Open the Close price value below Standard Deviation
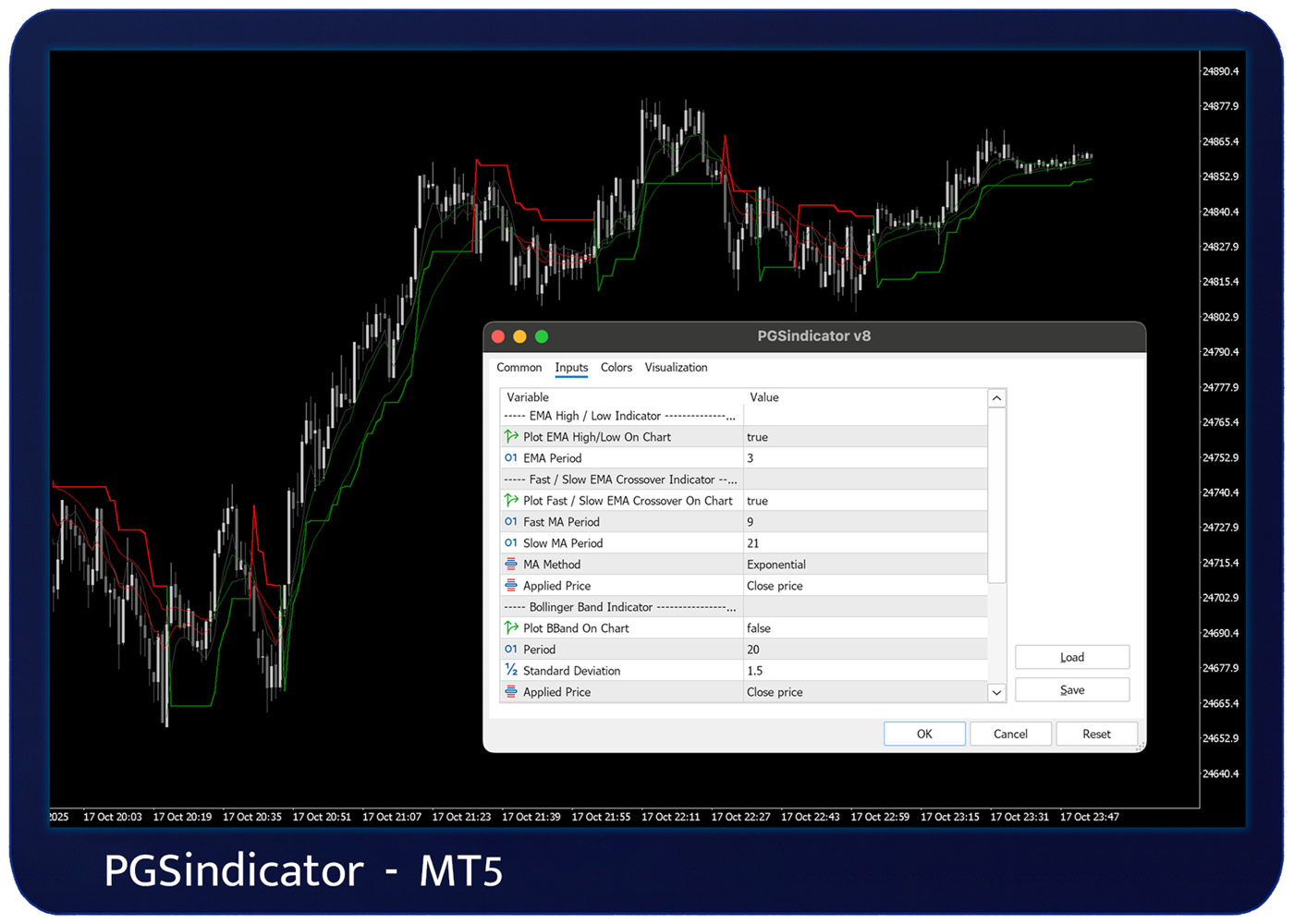The image size is (1294, 924). coord(865,692)
